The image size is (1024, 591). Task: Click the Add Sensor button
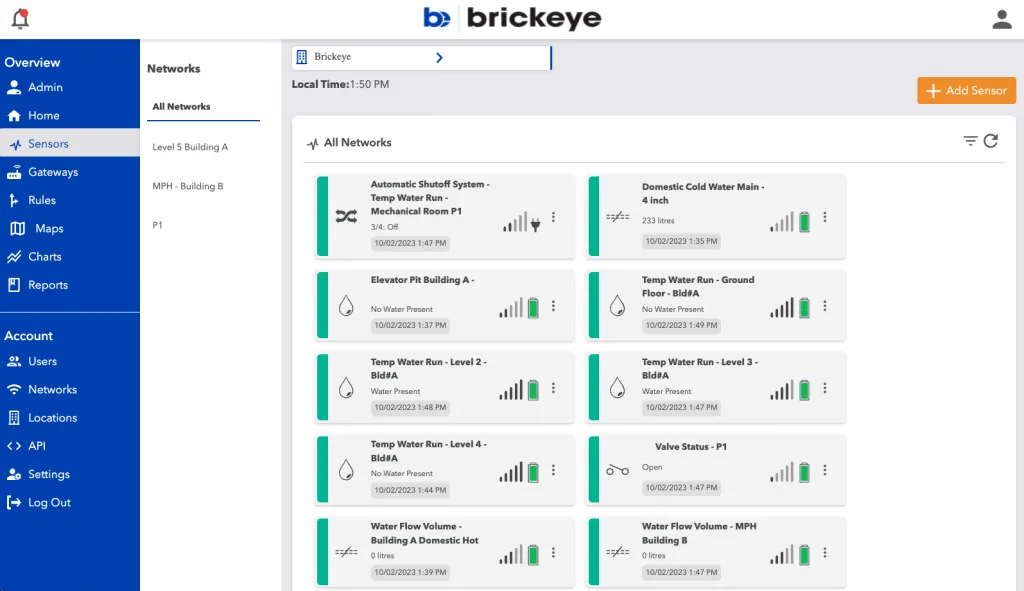967,91
